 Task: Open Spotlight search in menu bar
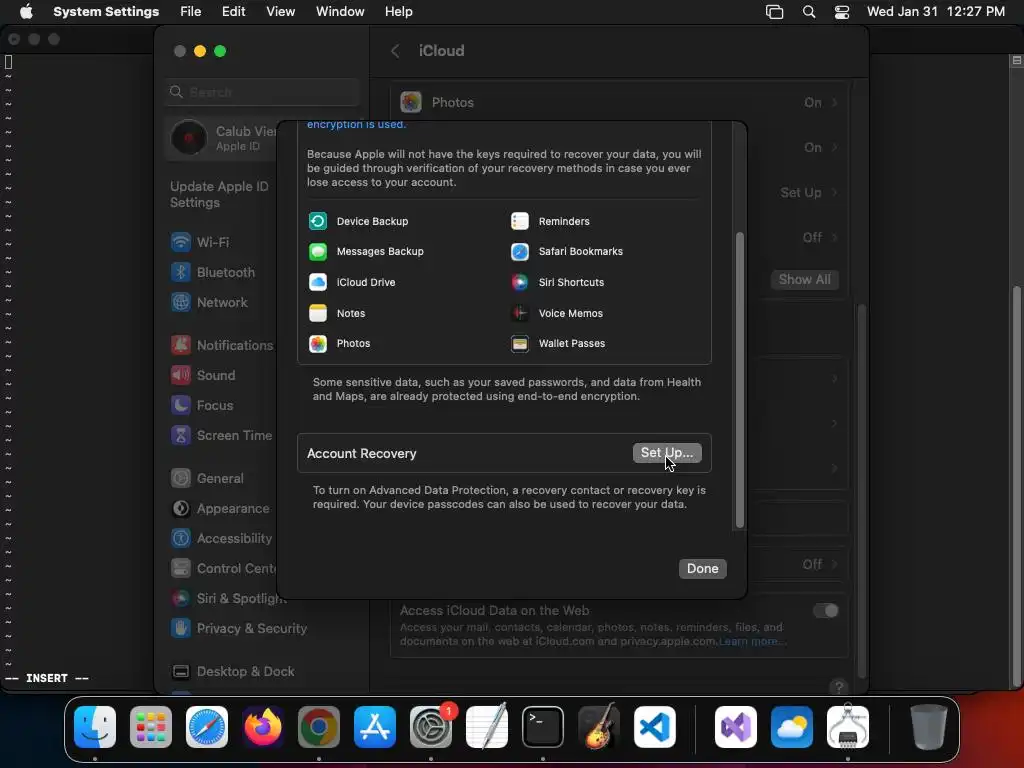pos(808,12)
